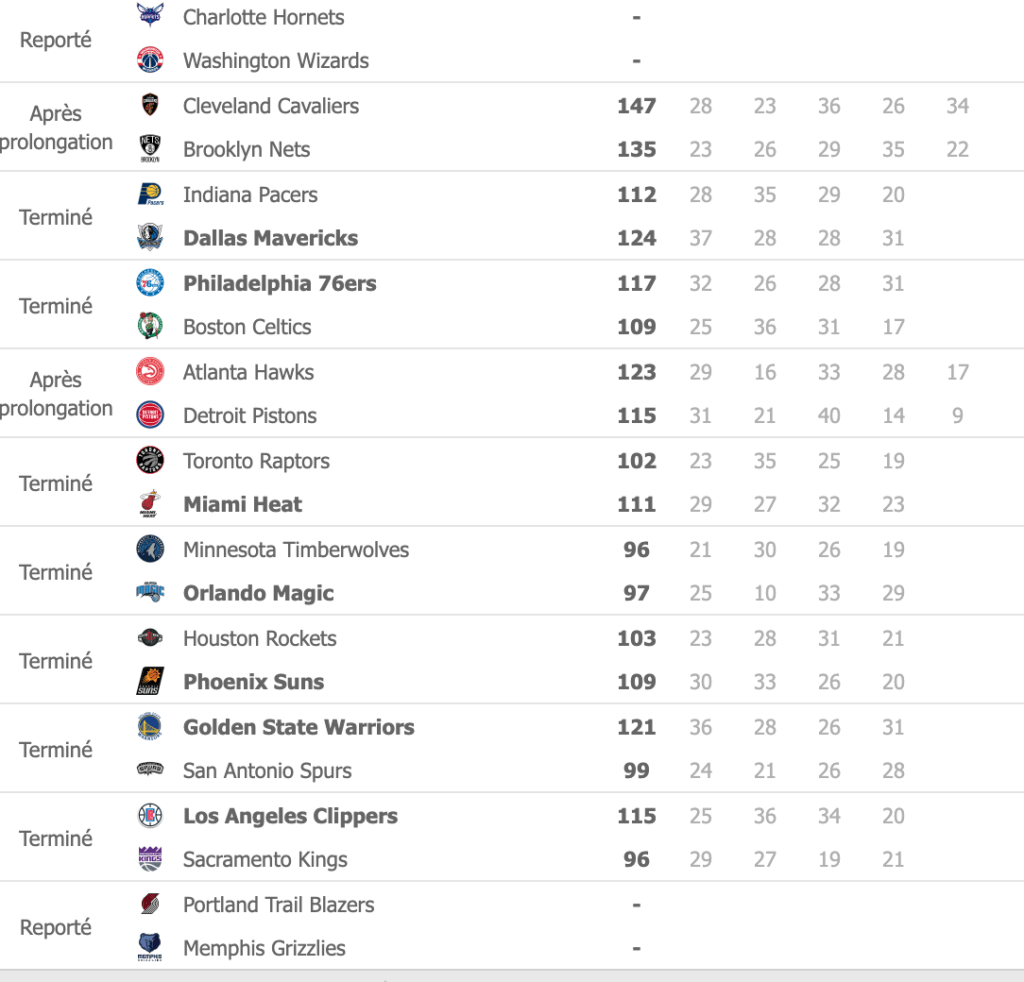Click the Cleveland Cavaliers team logo
Viewport: 1024px width, 982px height.
(x=149, y=105)
